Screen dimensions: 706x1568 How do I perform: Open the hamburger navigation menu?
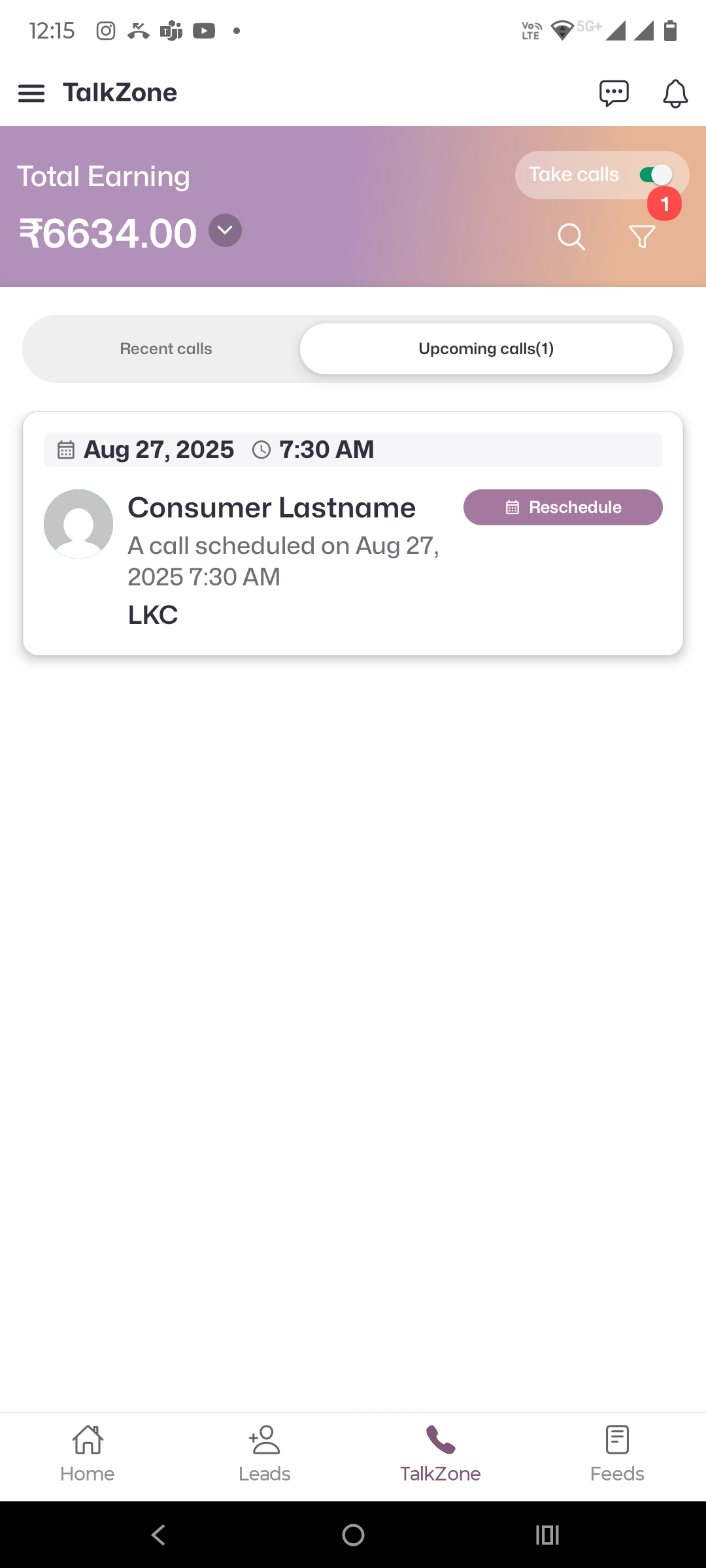[31, 93]
